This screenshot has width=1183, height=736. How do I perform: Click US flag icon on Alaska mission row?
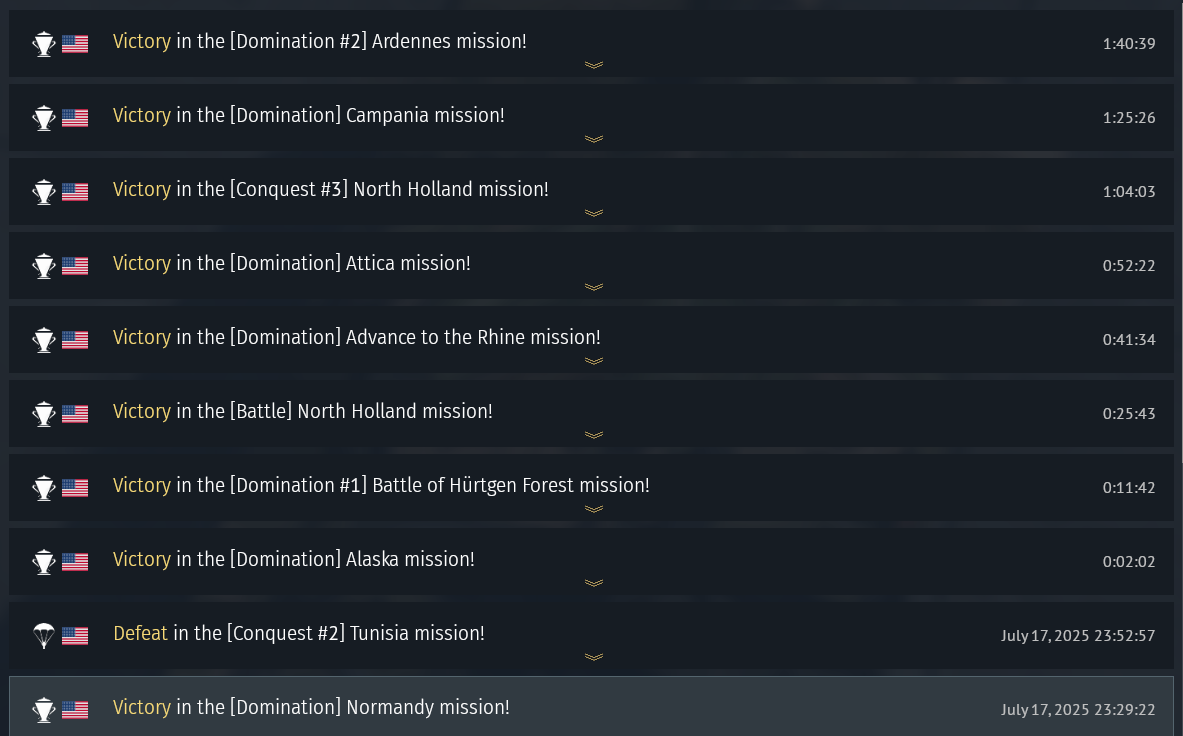coord(75,562)
